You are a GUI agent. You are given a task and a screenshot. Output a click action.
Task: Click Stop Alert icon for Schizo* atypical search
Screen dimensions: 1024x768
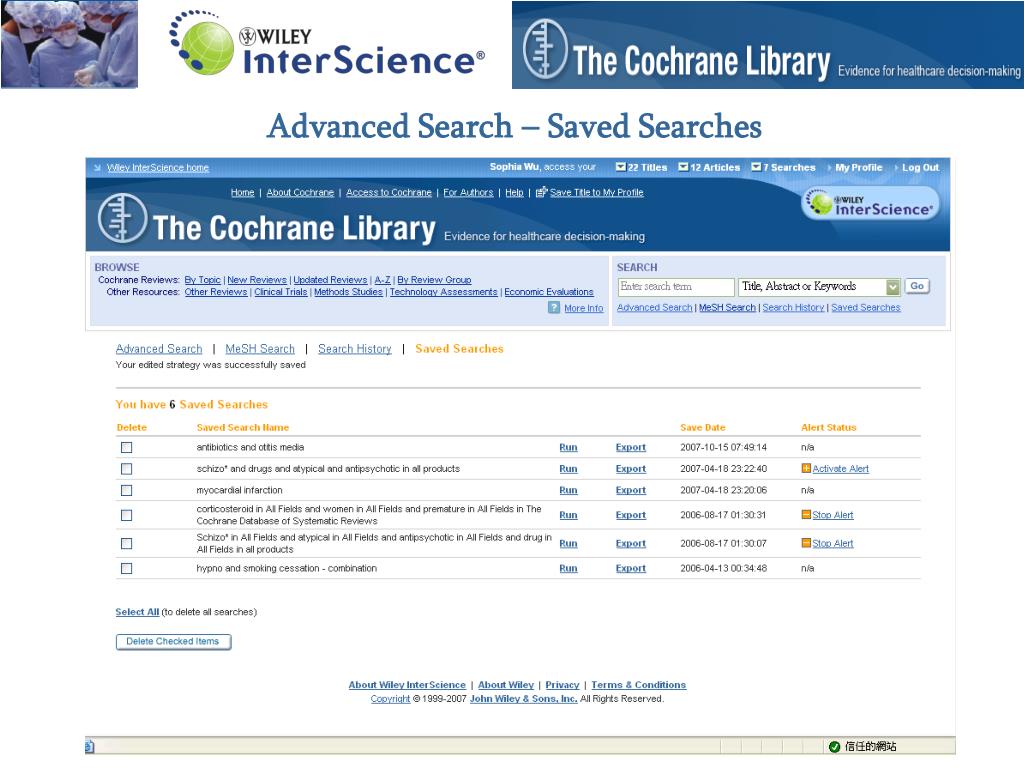tap(806, 543)
